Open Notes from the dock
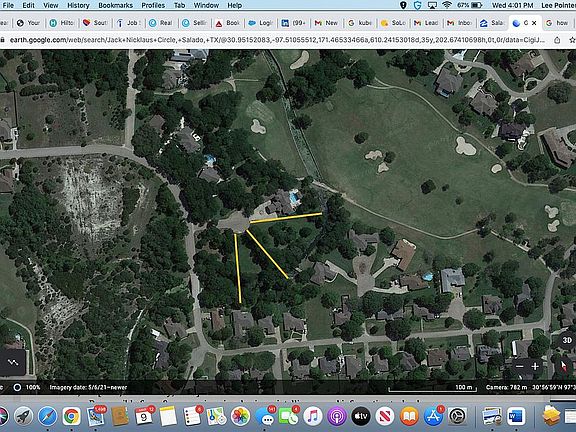This screenshot has width=576, height=432. (168, 416)
